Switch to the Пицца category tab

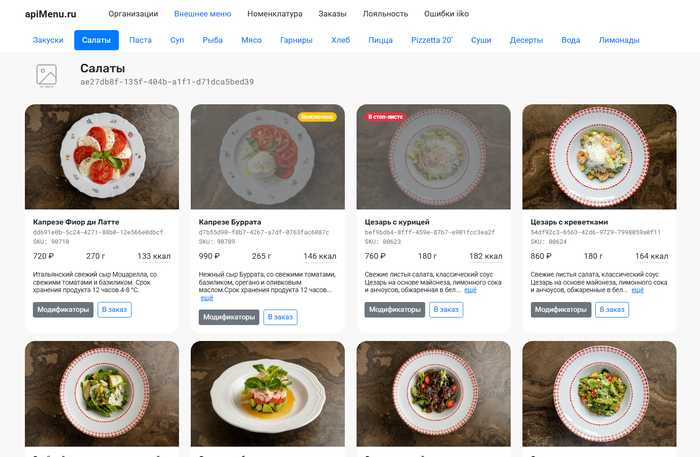(x=380, y=40)
